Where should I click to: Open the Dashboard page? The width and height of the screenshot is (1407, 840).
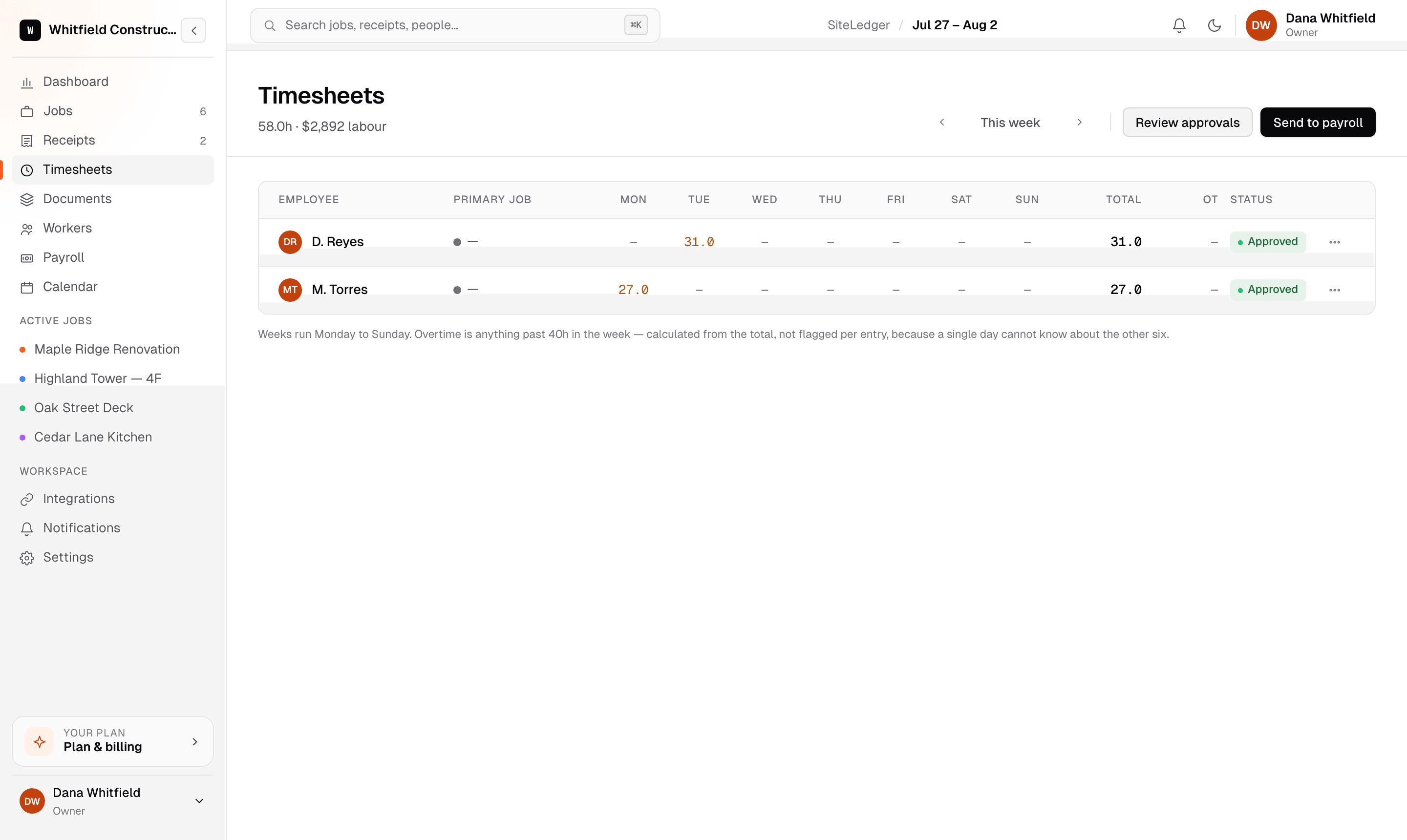113,82
